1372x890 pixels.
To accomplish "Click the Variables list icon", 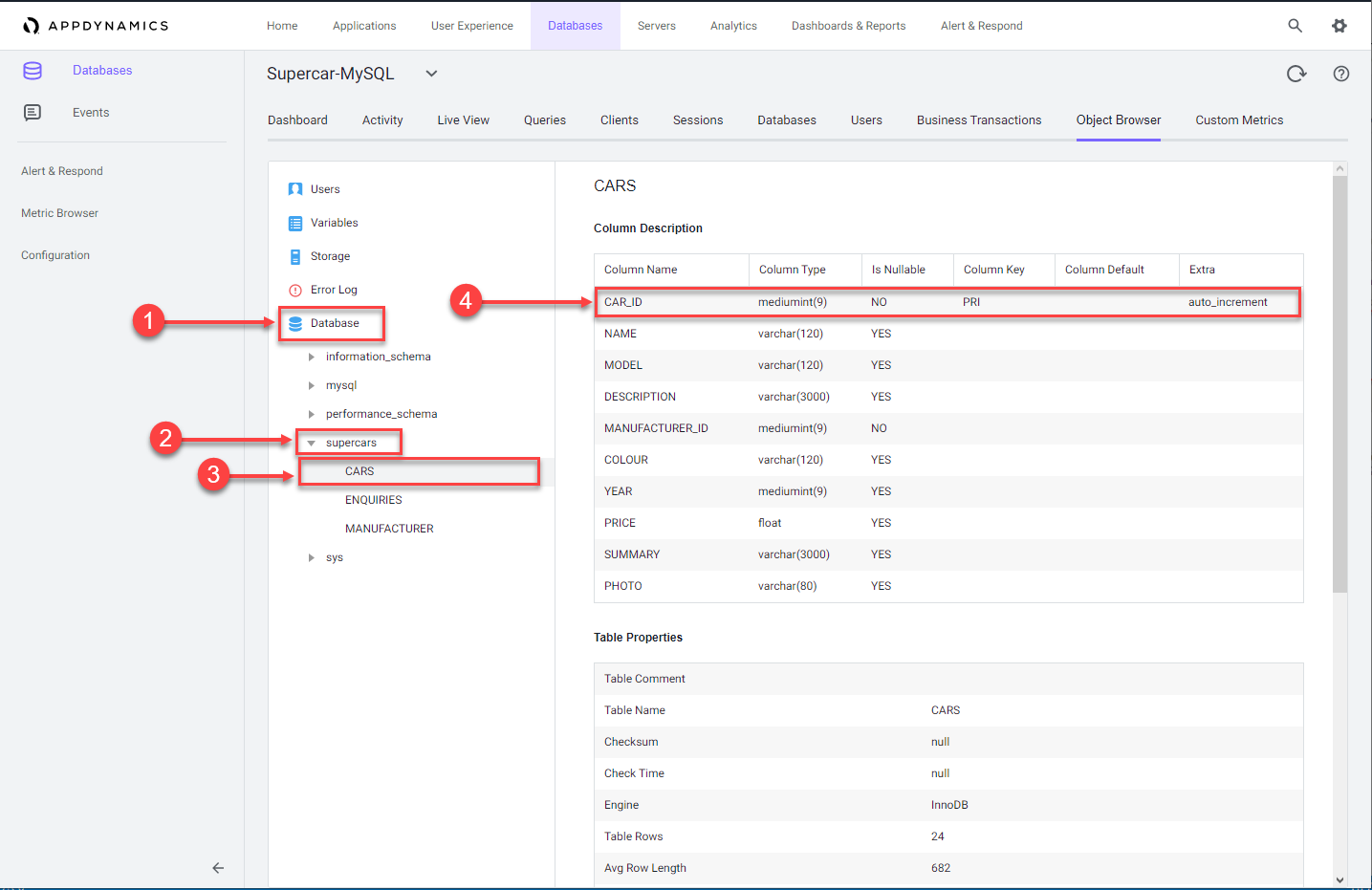I will 295,223.
